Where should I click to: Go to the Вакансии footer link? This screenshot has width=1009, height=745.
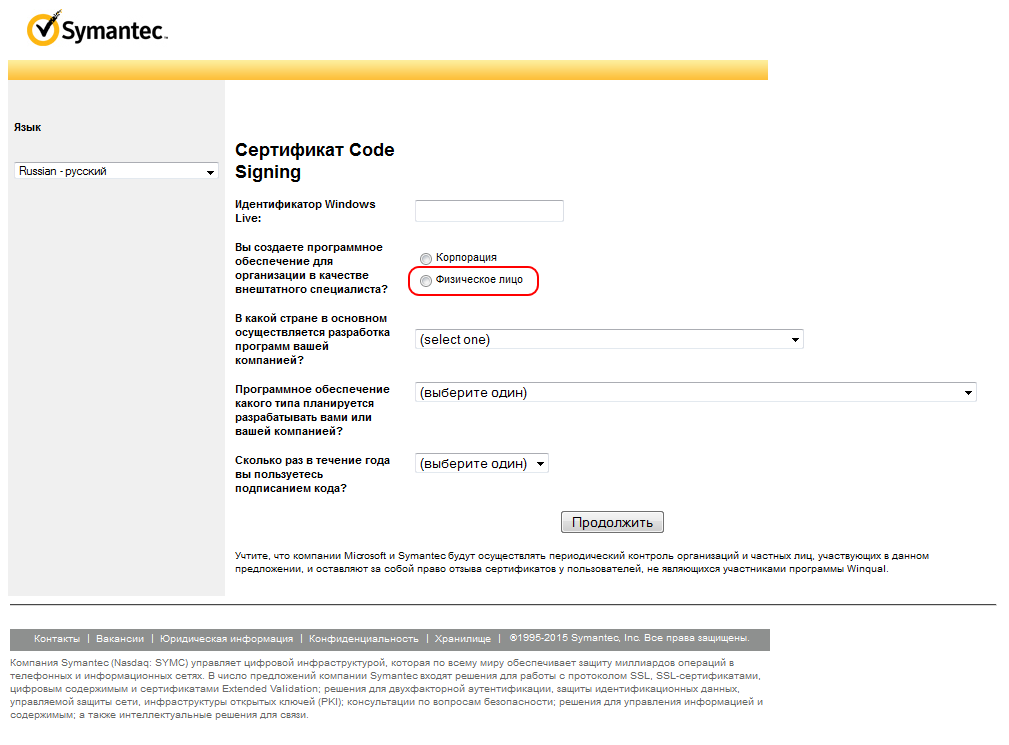[120, 638]
